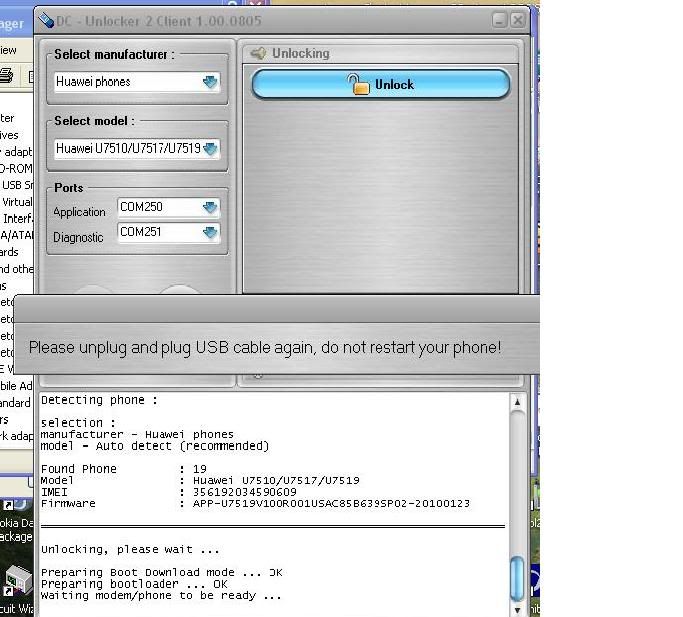Click 'manufacturer - Huawei phones' log line
This screenshot has width=683, height=617.
pos(137,434)
